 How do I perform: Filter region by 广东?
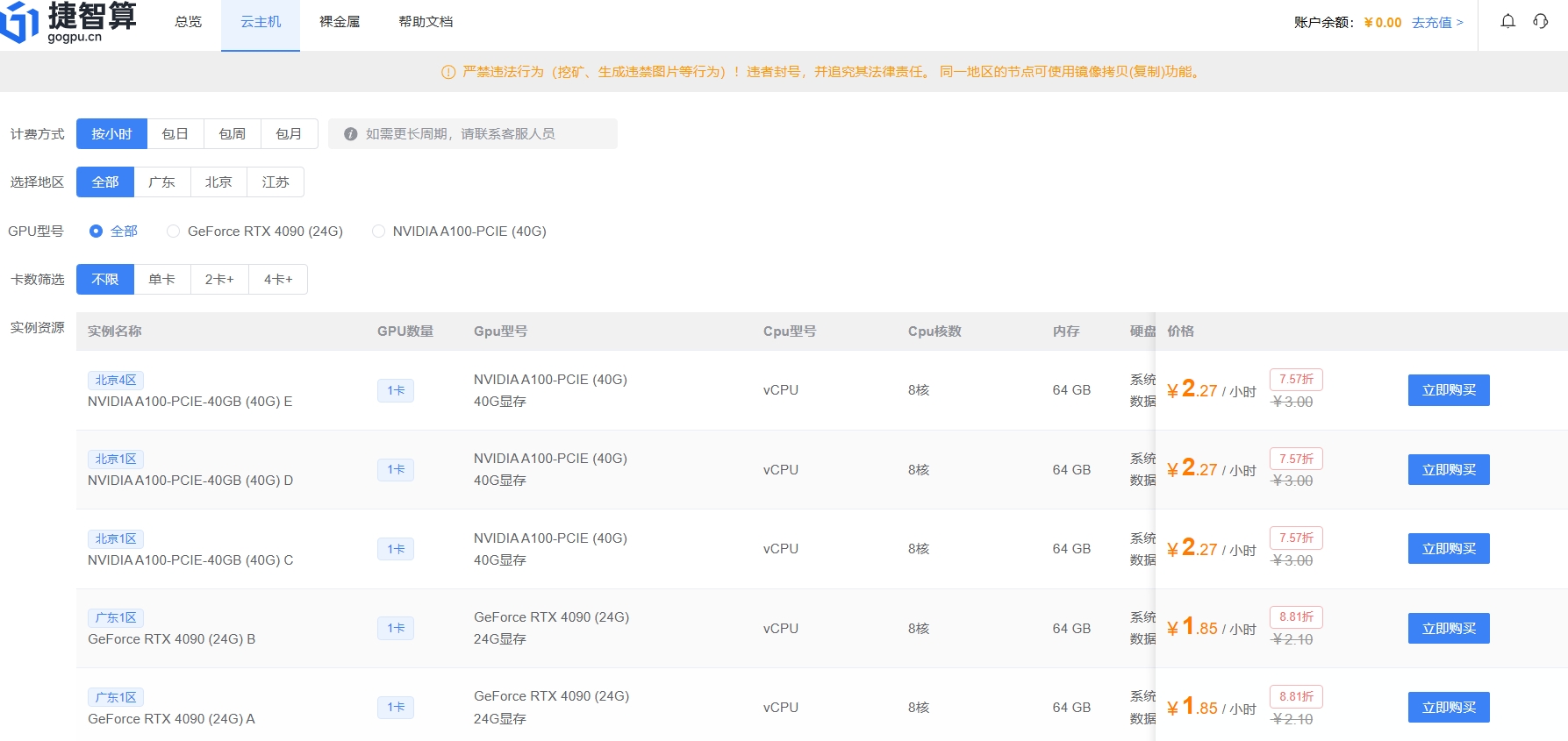[161, 182]
